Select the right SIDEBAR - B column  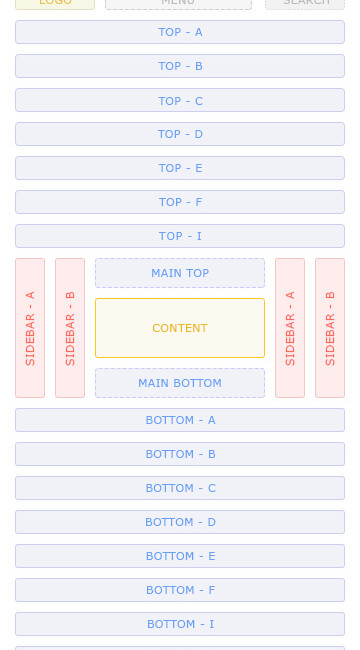pyautogui.click(x=330, y=328)
